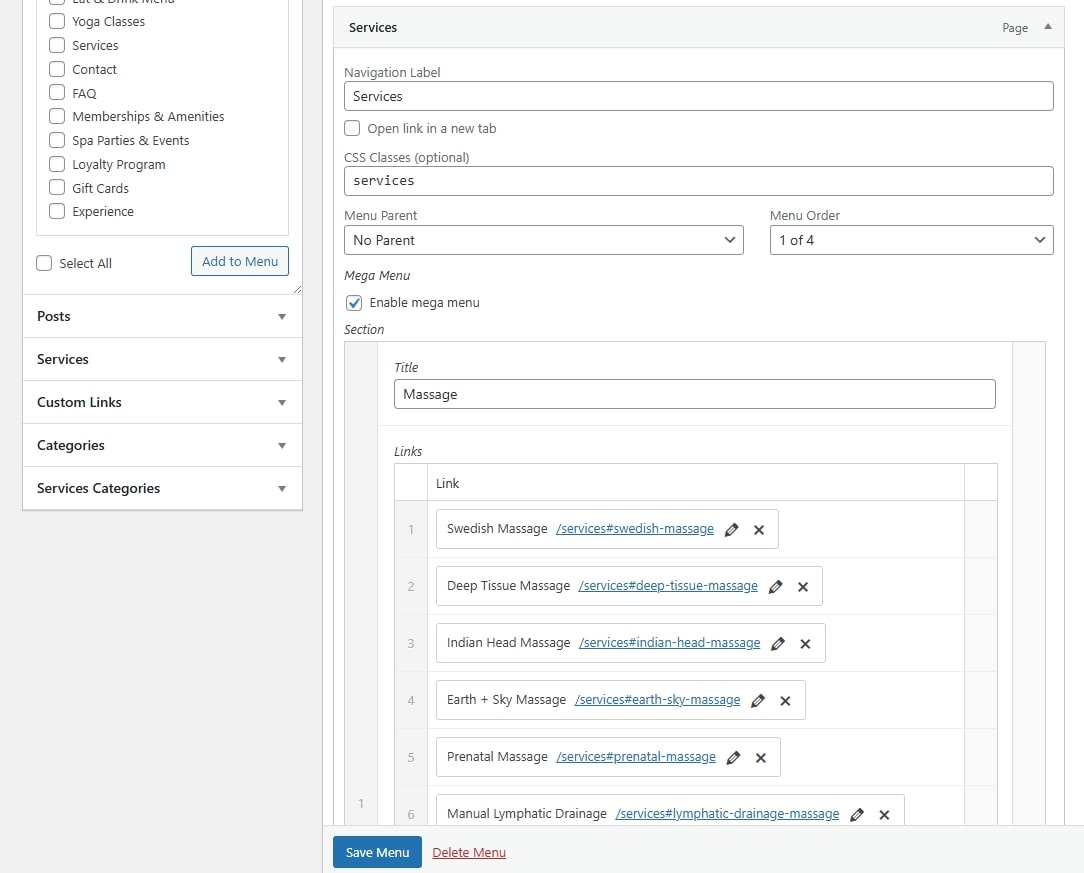Expand the Categories section
Screen dimensions: 1084x873
point(162,445)
